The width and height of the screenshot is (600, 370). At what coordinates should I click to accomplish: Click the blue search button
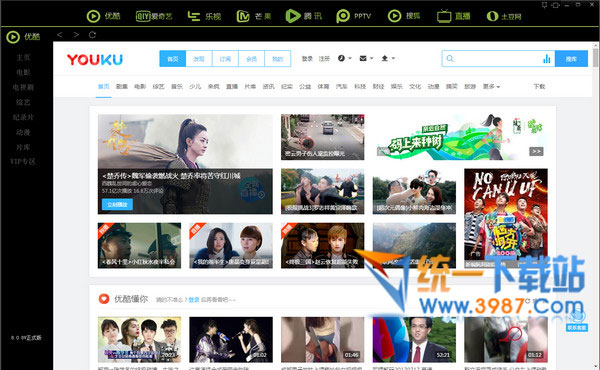coord(571,59)
